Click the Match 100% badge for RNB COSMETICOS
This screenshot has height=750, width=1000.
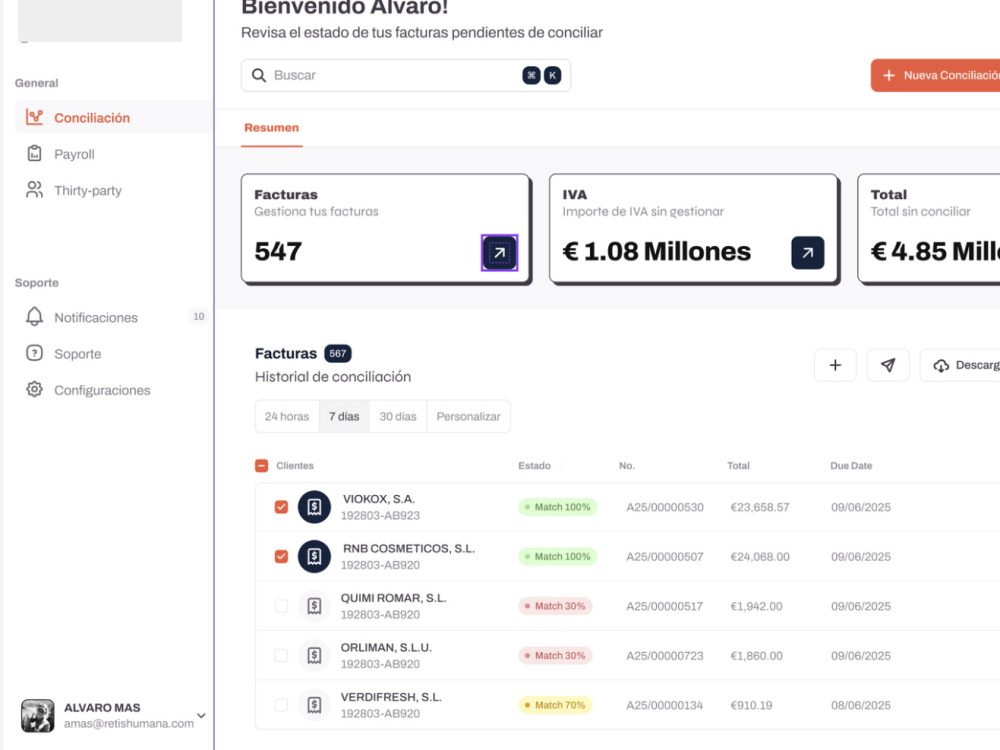pyautogui.click(x=557, y=557)
